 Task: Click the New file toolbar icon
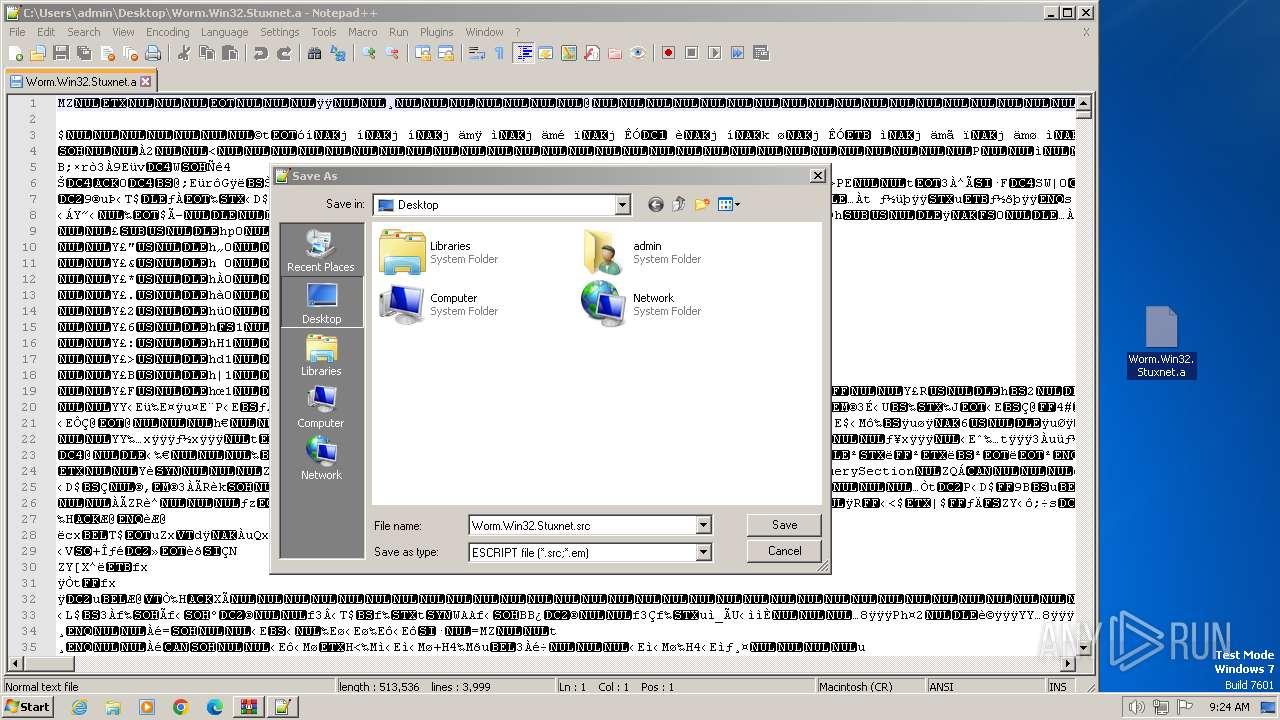(x=16, y=53)
